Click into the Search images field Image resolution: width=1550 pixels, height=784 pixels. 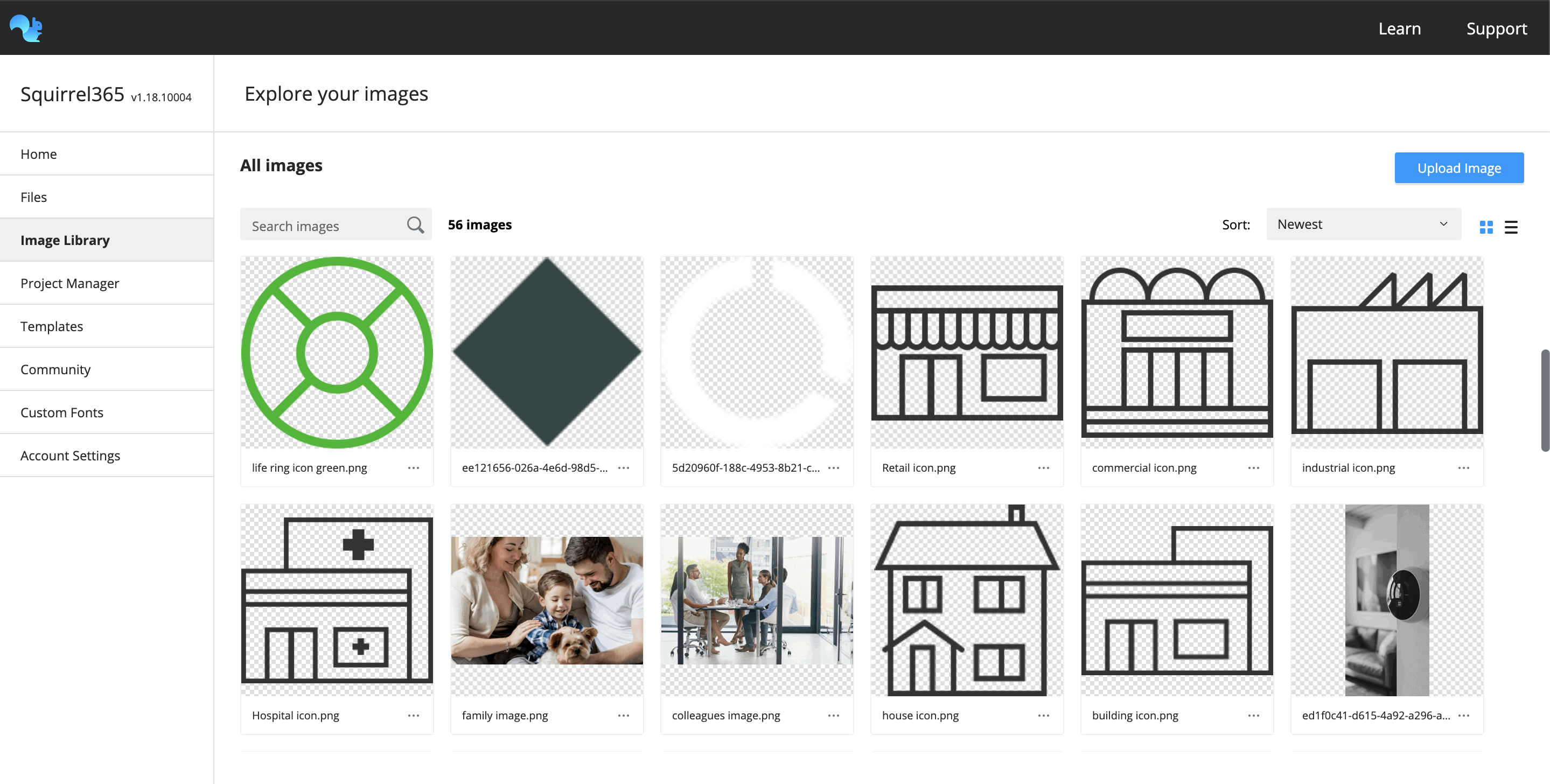point(313,225)
